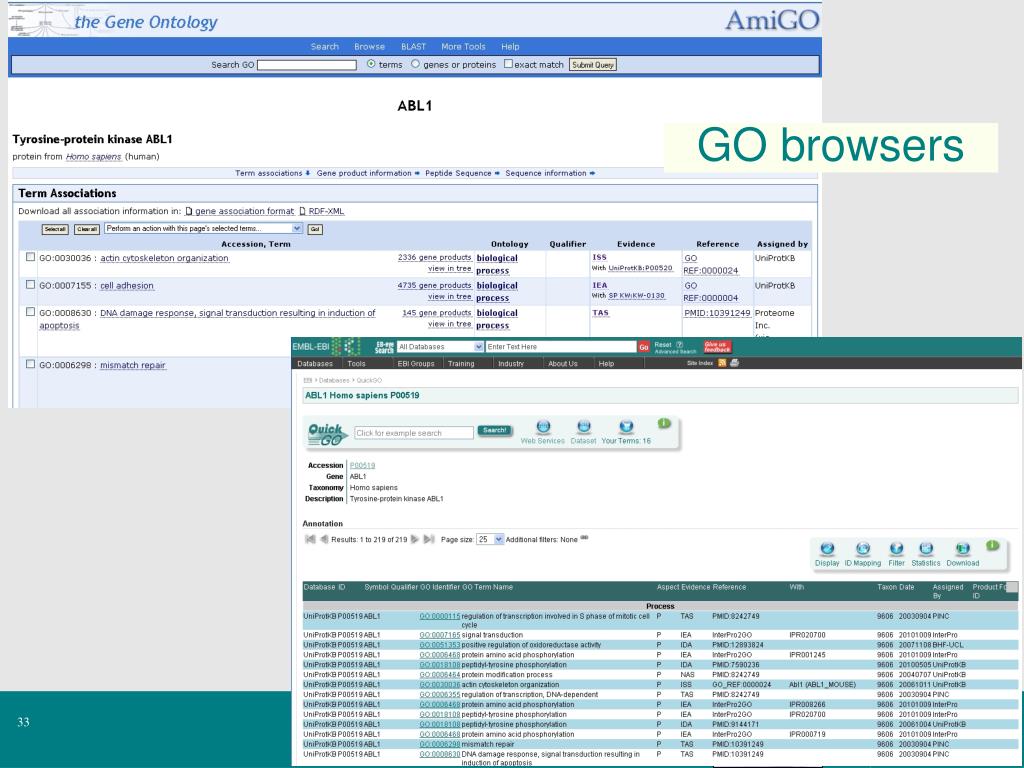Open GO:0051353 positive regulation link
Image resolution: width=1024 pixels, height=768 pixels.
(440, 645)
